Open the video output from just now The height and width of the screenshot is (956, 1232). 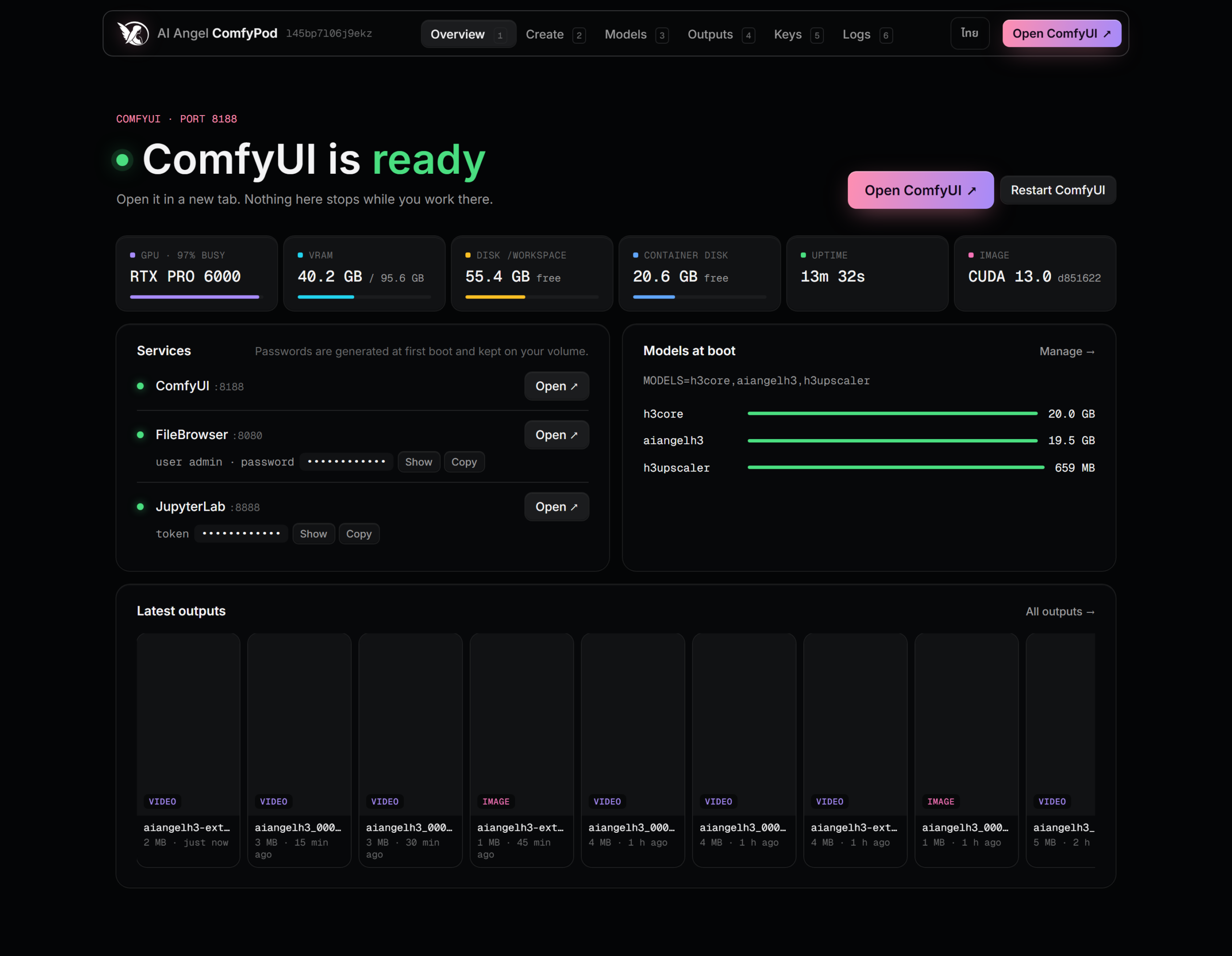click(x=189, y=750)
